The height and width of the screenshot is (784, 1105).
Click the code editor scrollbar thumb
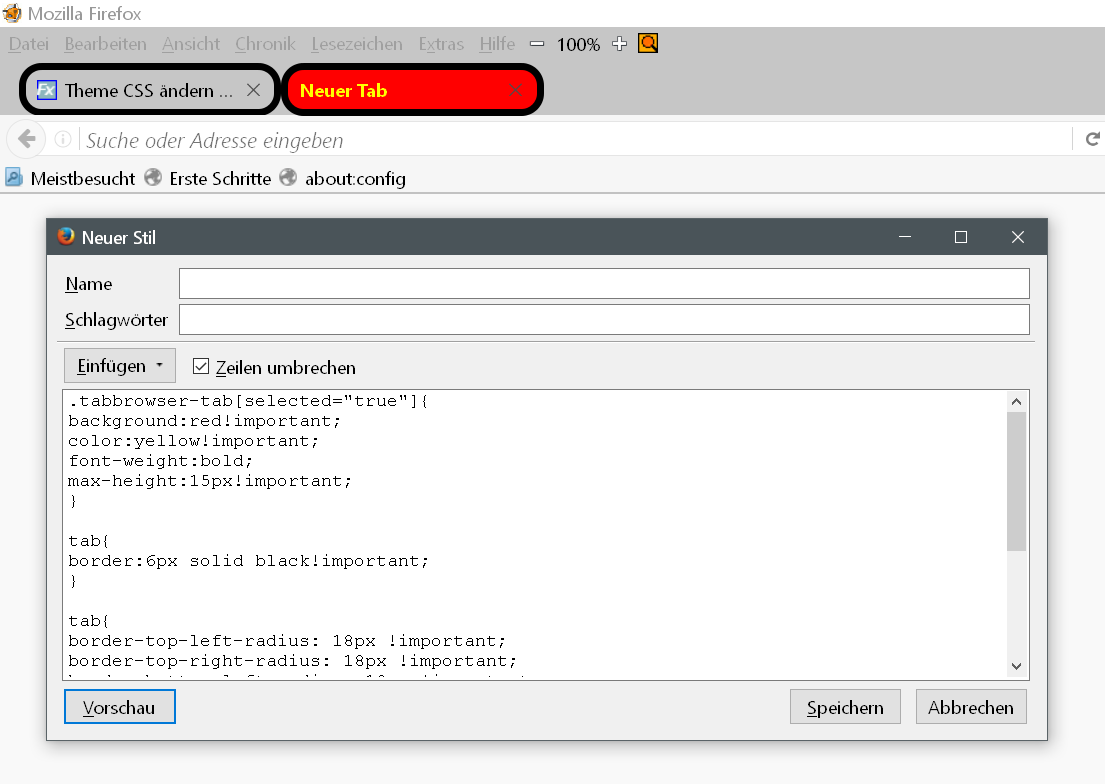coord(1016,482)
